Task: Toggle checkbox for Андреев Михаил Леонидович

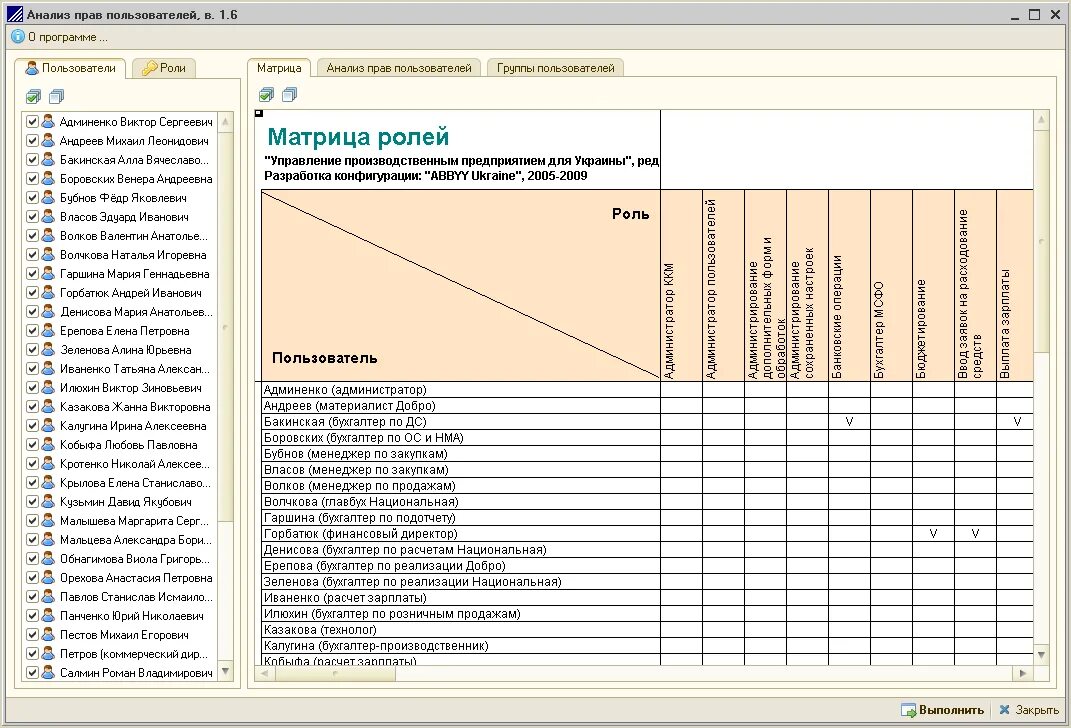Action: (x=31, y=141)
